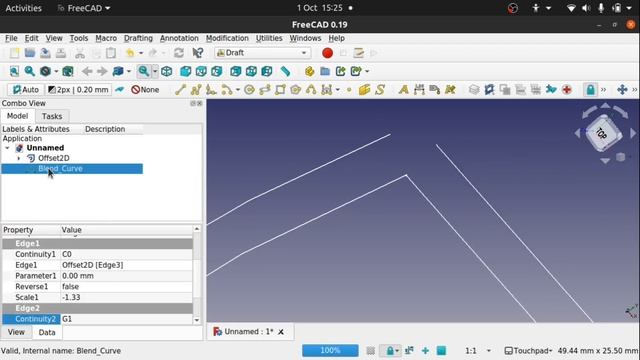640x360 pixels.
Task: Open a file using the folder icon
Action: point(30,53)
